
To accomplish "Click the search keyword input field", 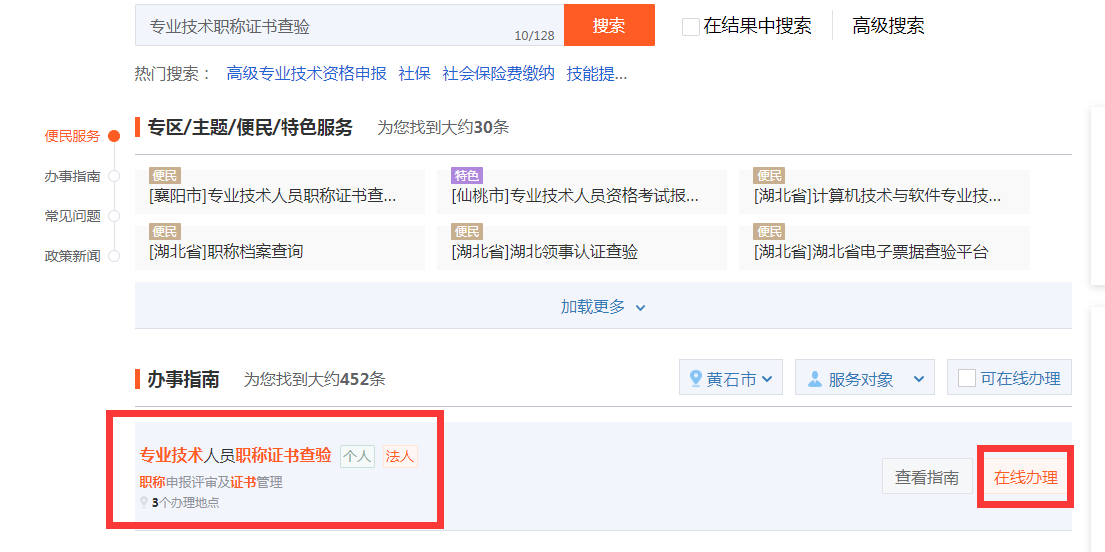I will (x=330, y=26).
